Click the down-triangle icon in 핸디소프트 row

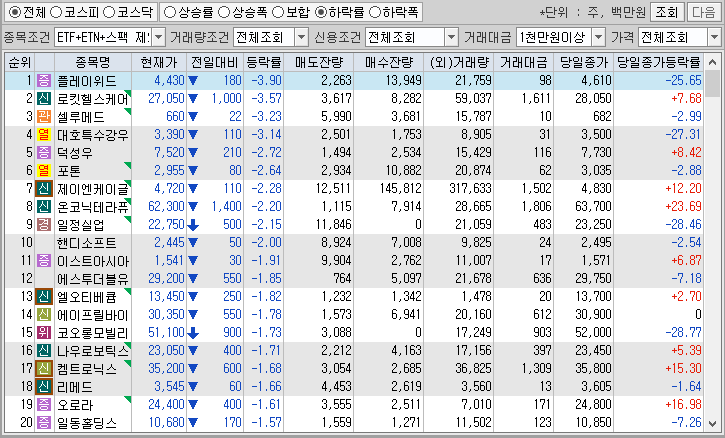193,243
